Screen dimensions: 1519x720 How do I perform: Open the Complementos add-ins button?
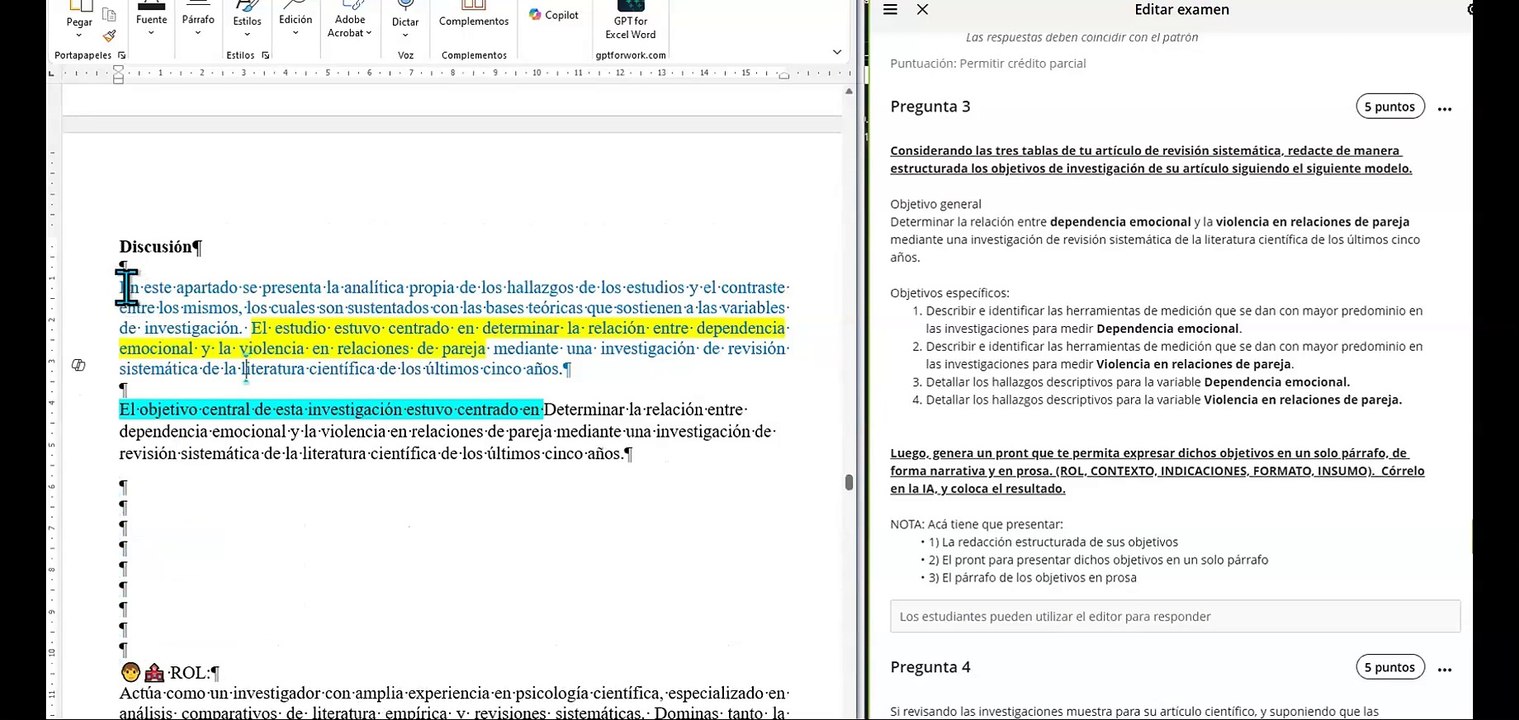click(474, 14)
